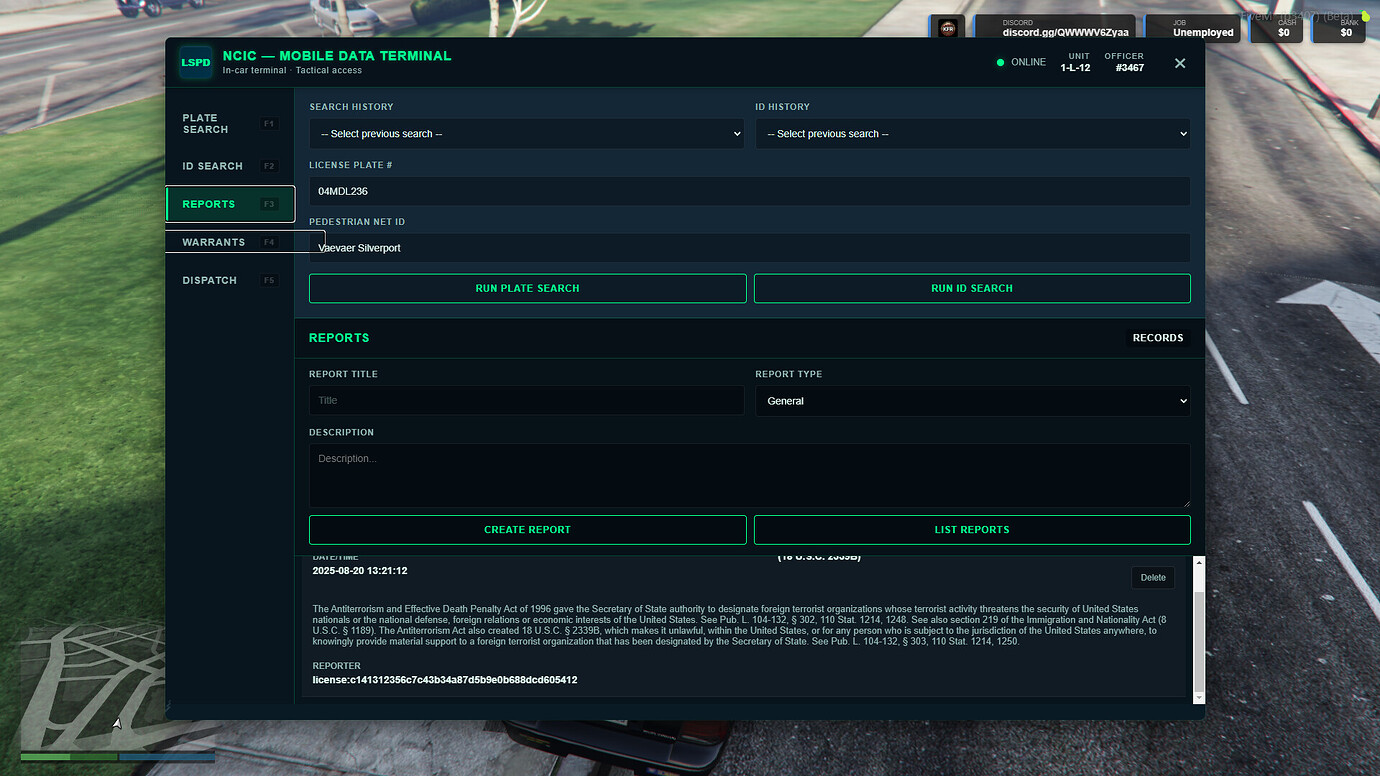Open the Report Type dropdown showing General
Screen dimensions: 1380x776
(972, 401)
